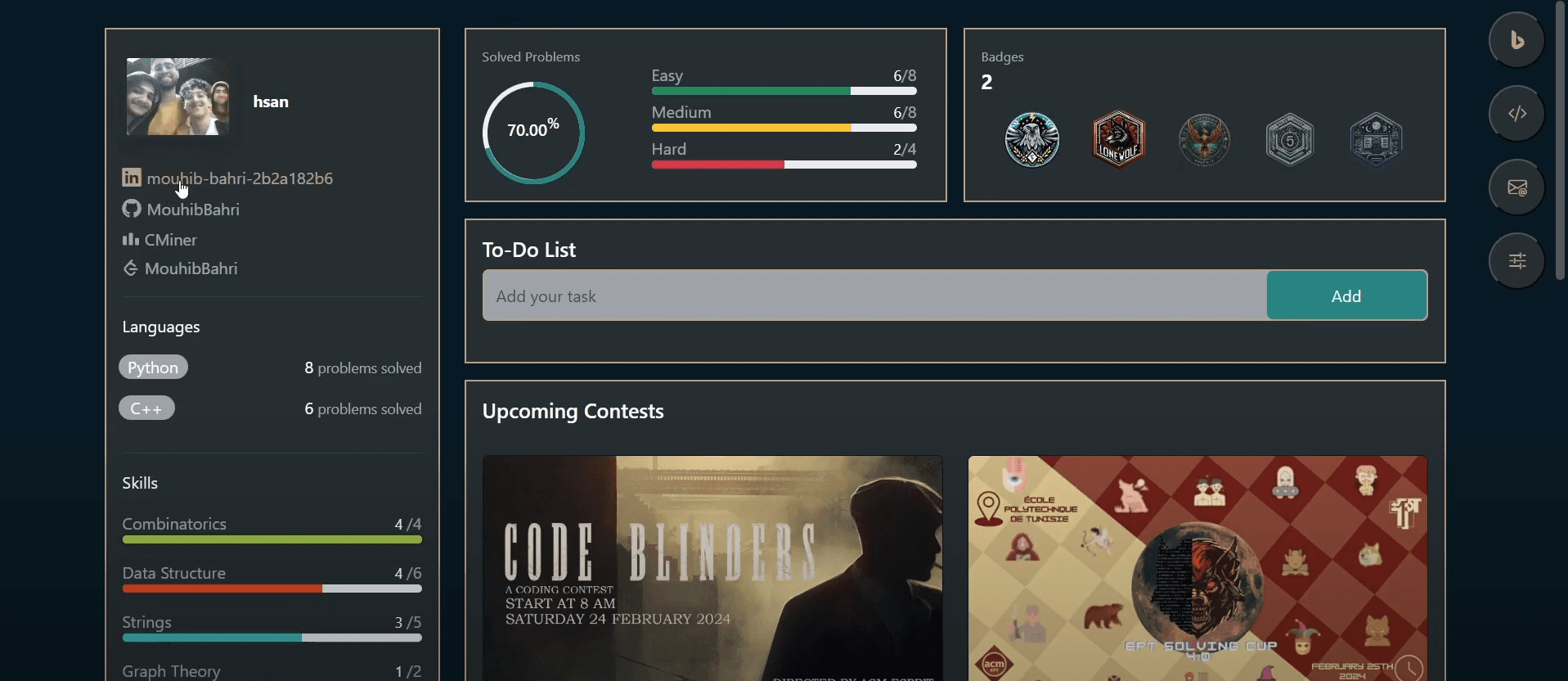Click the 'Graph Theory' skill label
This screenshot has height=681, width=1568.
pos(172,671)
